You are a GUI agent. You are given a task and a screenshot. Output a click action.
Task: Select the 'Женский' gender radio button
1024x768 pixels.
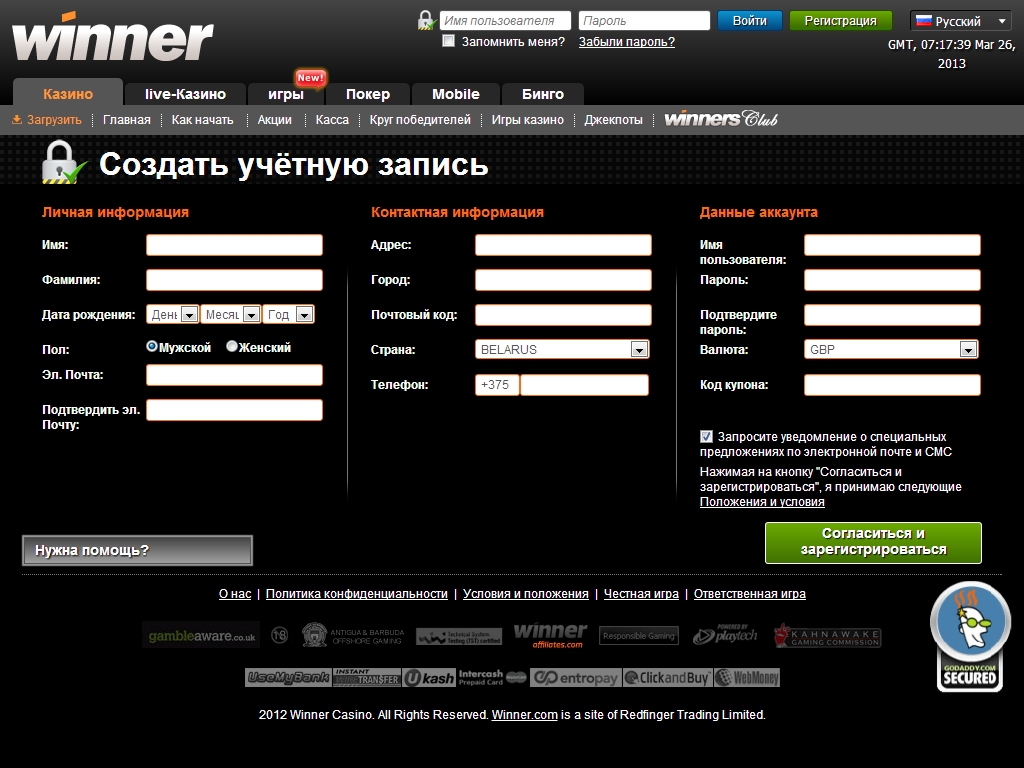[232, 347]
